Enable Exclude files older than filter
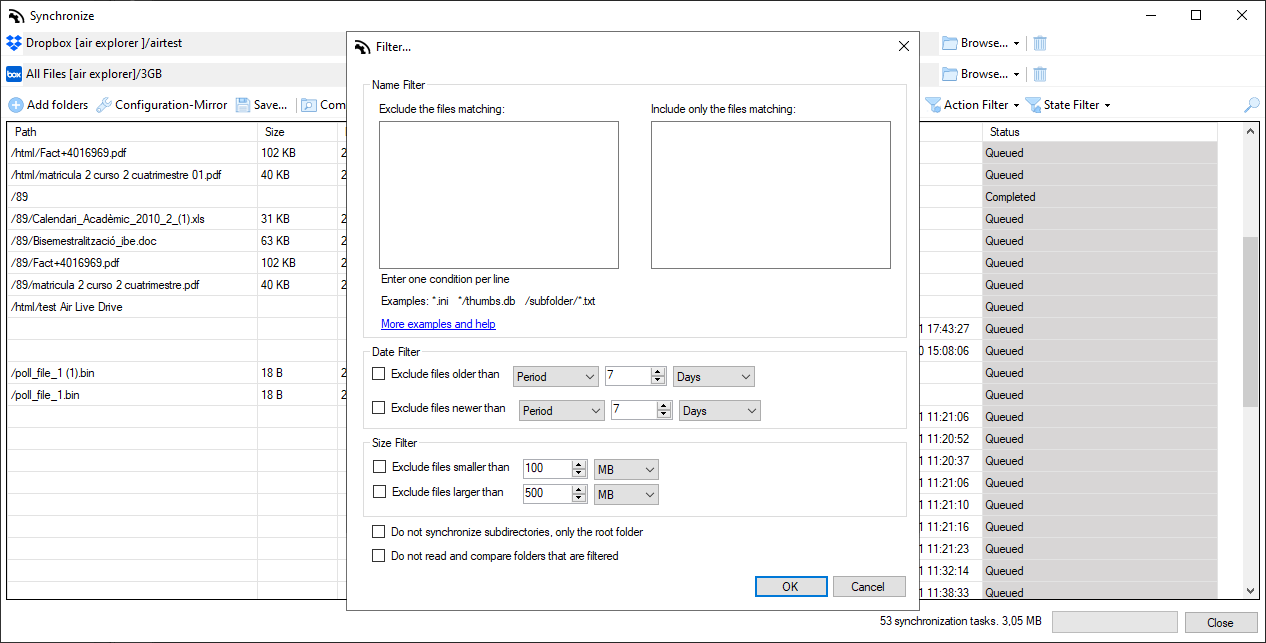Viewport: 1266px width, 643px height. [378, 373]
